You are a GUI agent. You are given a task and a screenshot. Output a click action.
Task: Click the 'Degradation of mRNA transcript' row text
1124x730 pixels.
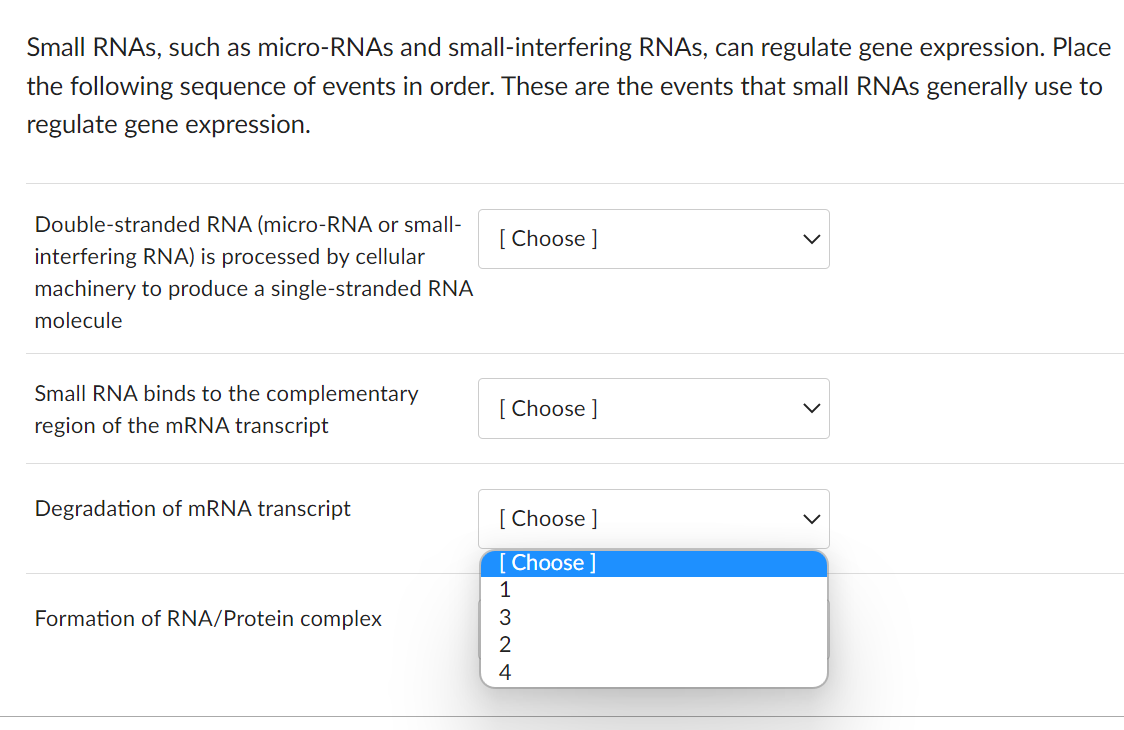coord(192,509)
